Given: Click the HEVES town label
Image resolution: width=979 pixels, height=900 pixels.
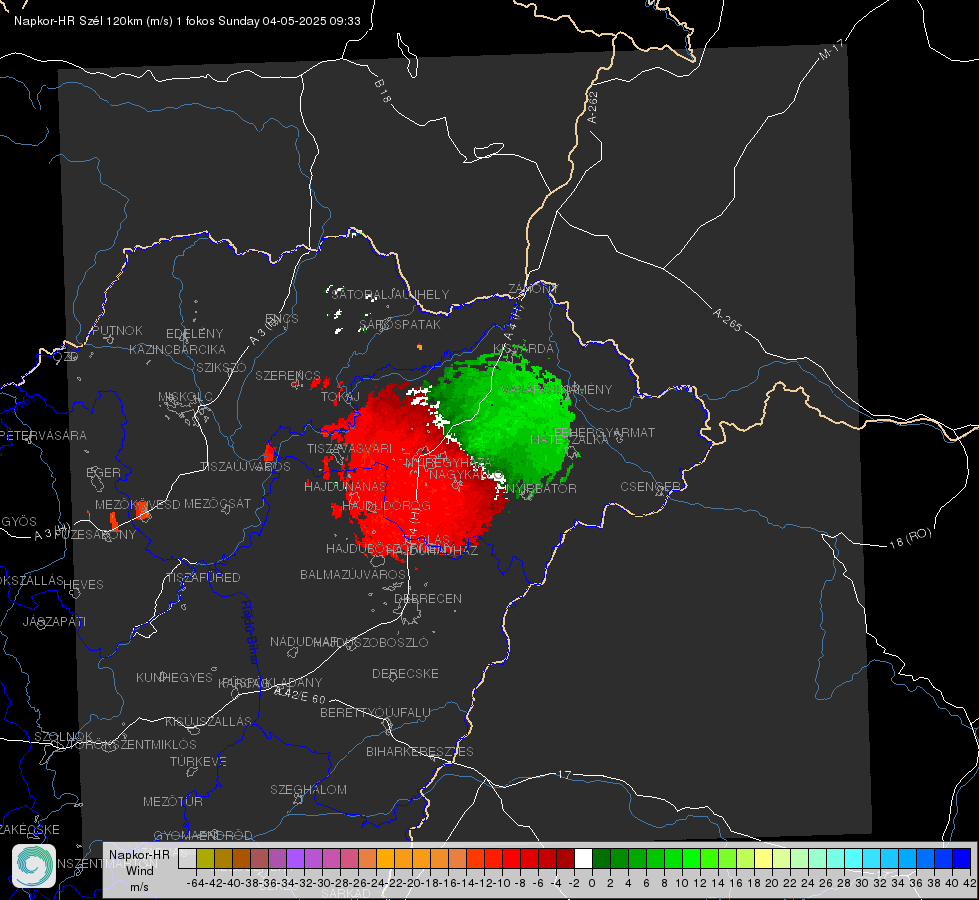Looking at the screenshot, I should [83, 584].
